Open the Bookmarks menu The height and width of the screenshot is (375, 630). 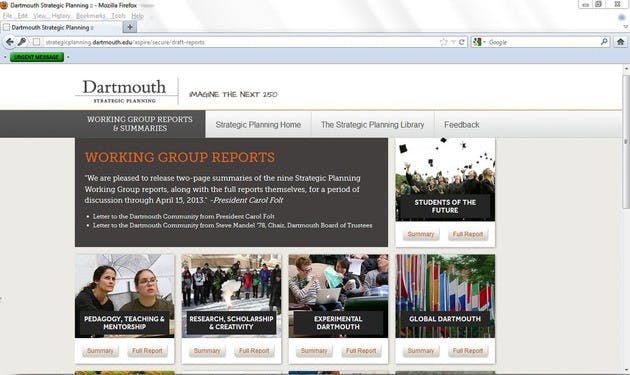point(90,16)
